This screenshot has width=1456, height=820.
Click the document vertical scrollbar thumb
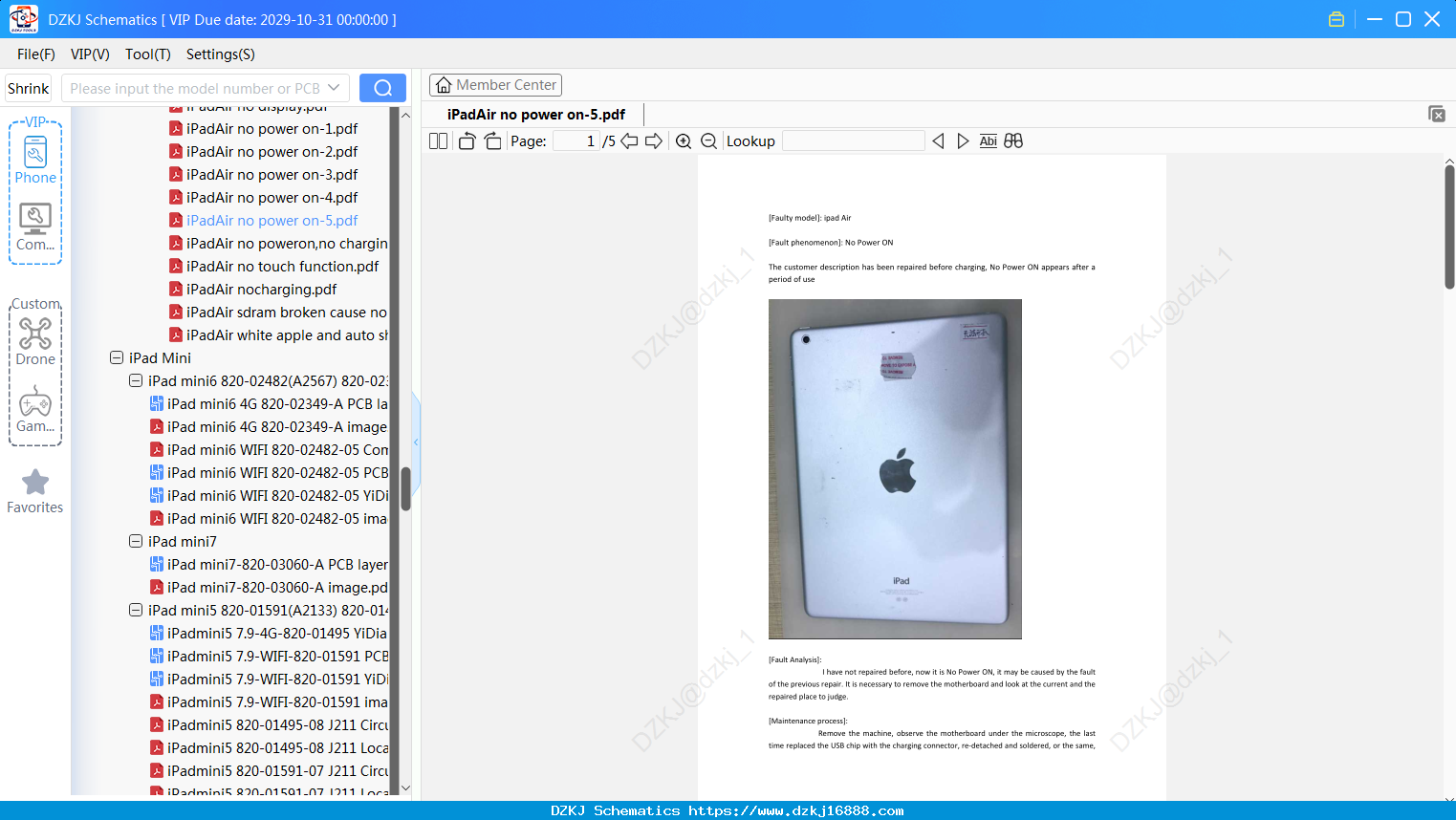[x=1449, y=227]
